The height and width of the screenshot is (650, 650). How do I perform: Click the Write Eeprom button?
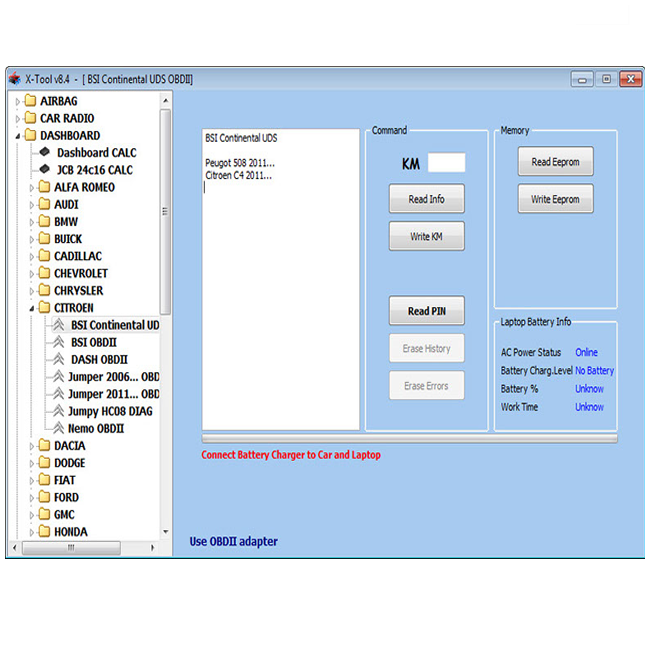click(555, 199)
